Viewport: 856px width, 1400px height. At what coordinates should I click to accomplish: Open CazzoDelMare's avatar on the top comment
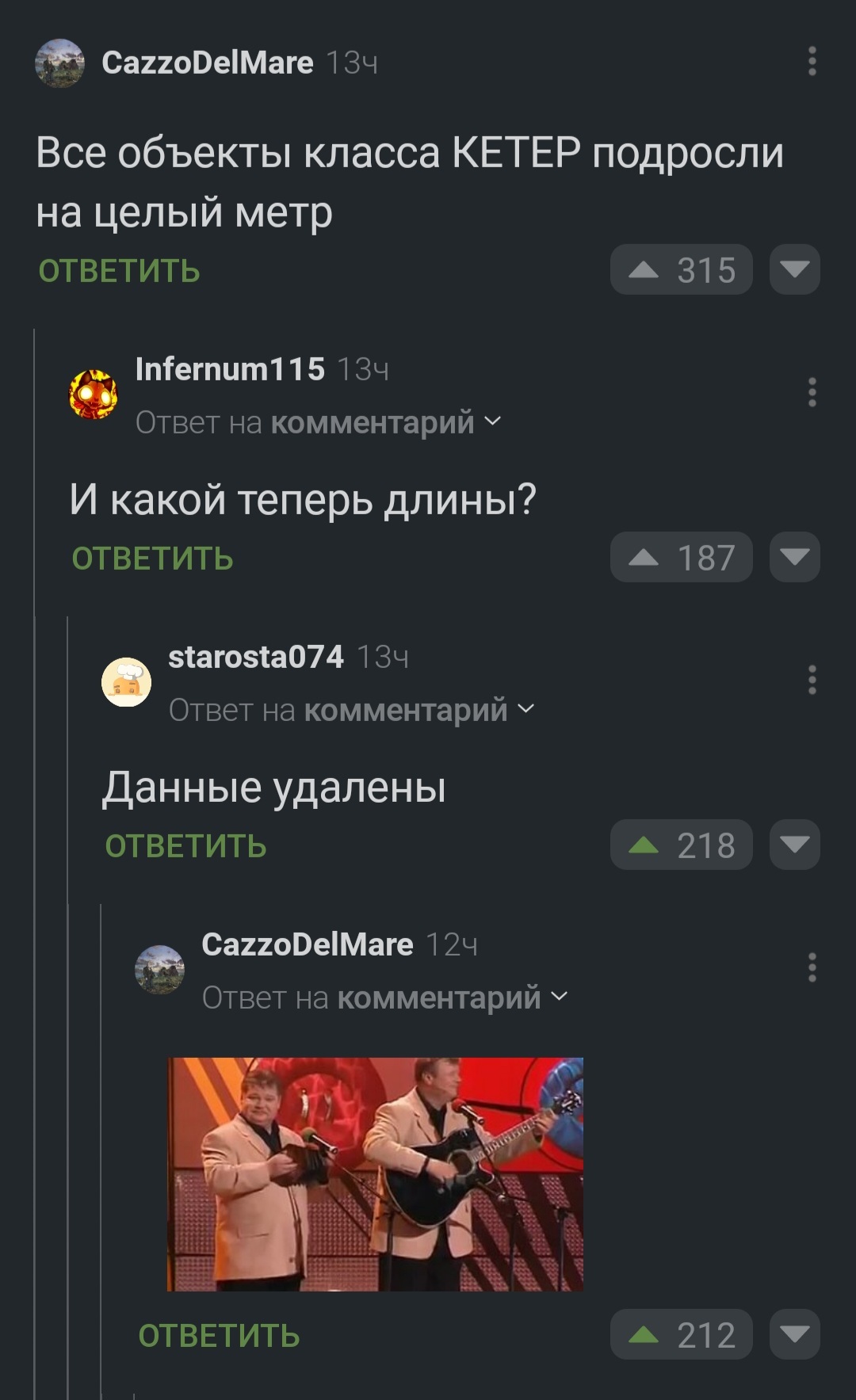(59, 63)
